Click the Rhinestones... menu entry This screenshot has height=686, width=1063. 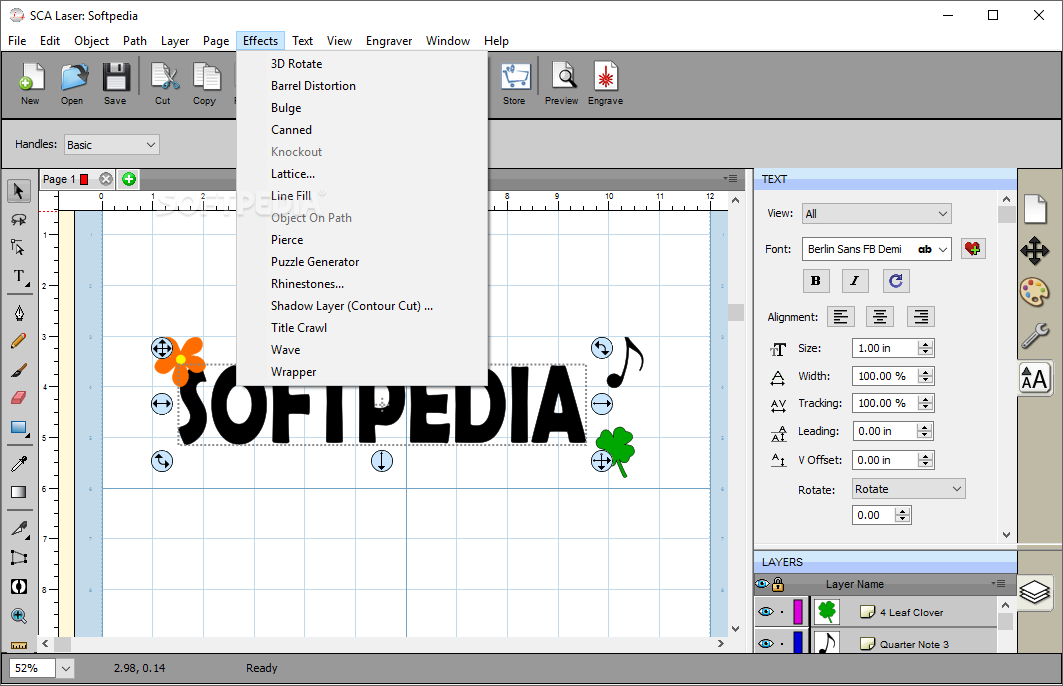(x=307, y=284)
